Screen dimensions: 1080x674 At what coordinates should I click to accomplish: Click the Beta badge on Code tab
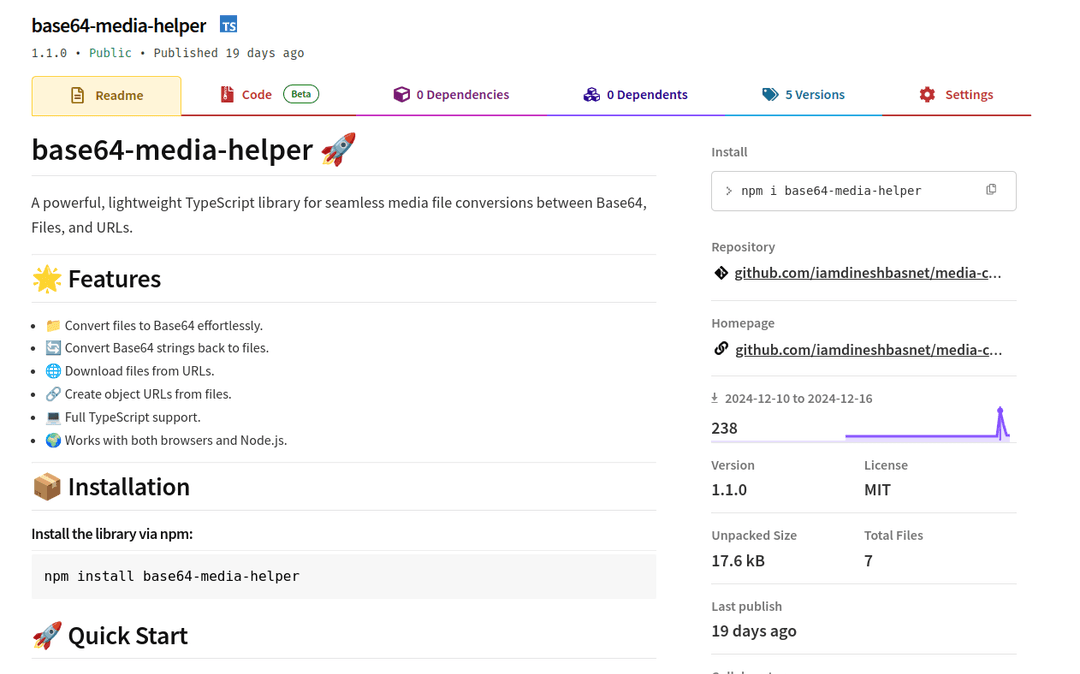tap(301, 94)
